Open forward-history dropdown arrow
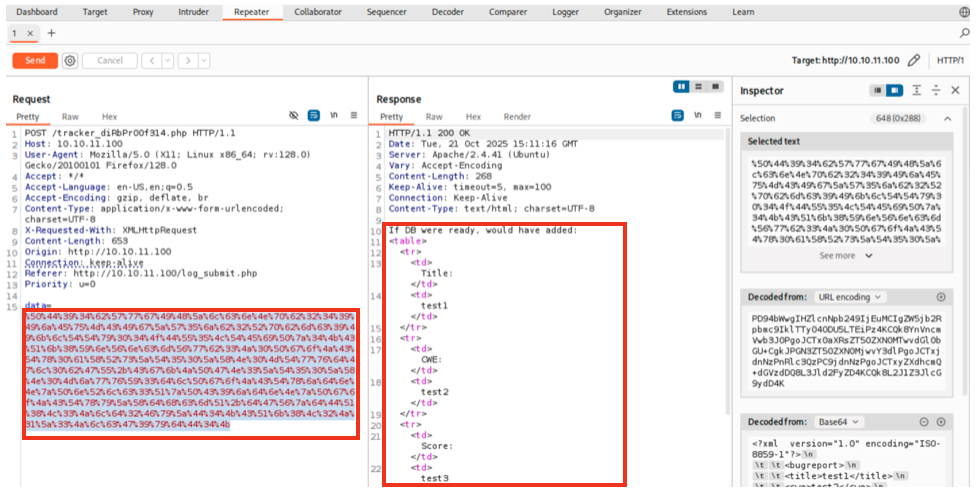 click(x=203, y=60)
